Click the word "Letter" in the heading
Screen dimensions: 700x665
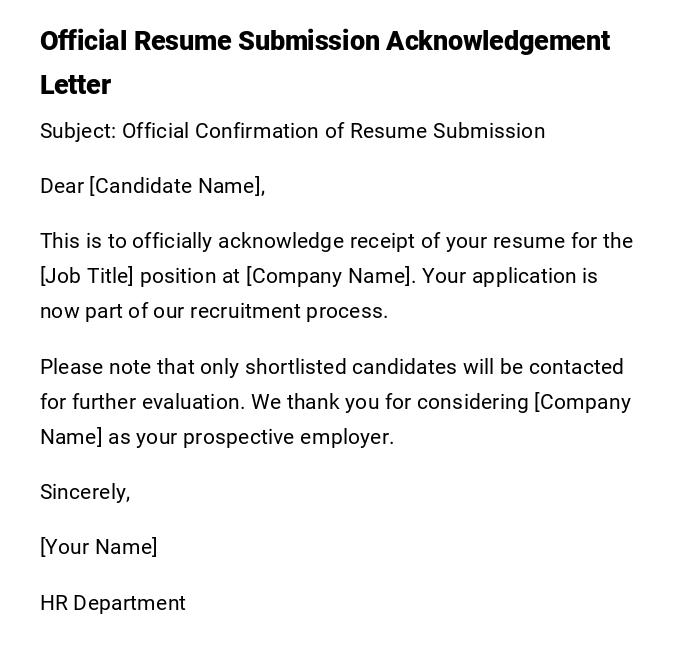click(75, 85)
